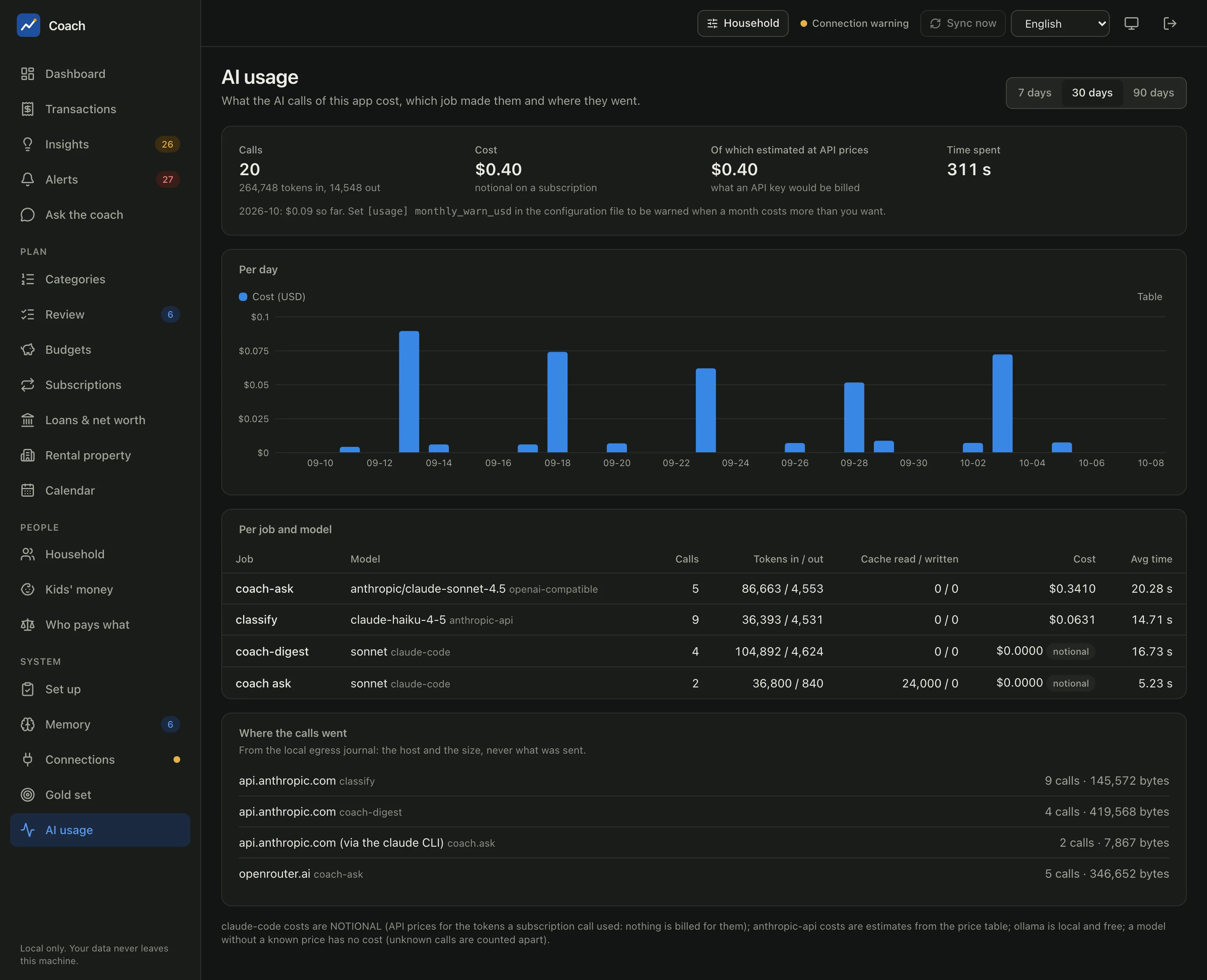Screen dimensions: 1207x980
Task: Open Dashboard via its grid icon
Action: click(x=28, y=74)
